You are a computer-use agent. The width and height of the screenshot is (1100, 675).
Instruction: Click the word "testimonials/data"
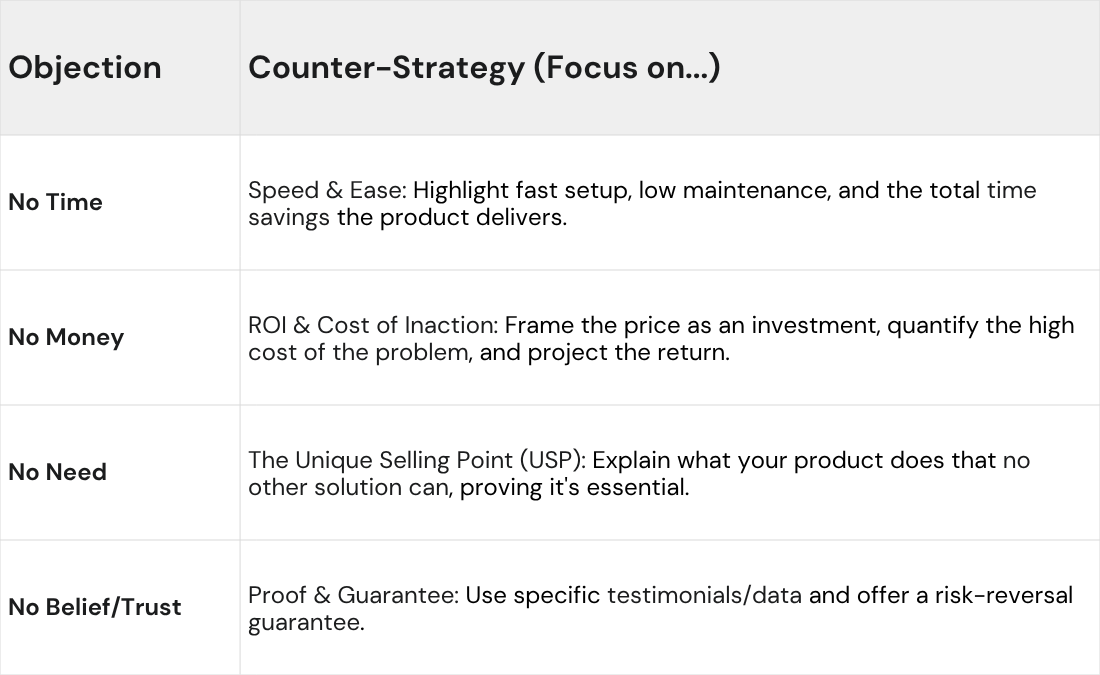(704, 595)
